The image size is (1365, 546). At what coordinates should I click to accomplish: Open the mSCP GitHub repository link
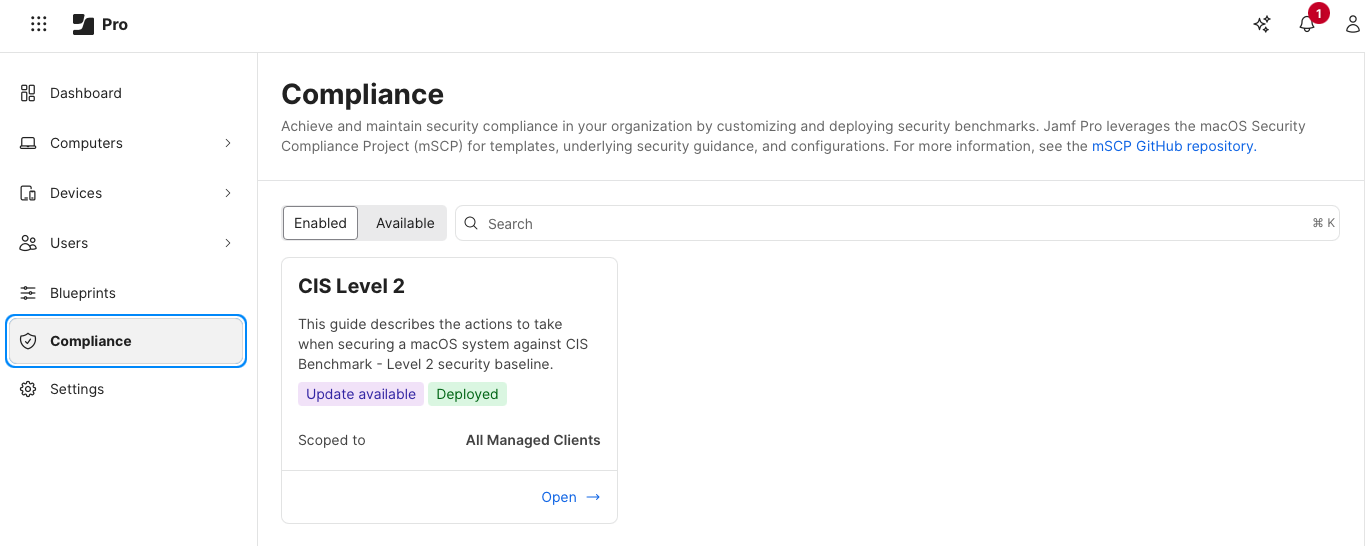click(x=1173, y=146)
